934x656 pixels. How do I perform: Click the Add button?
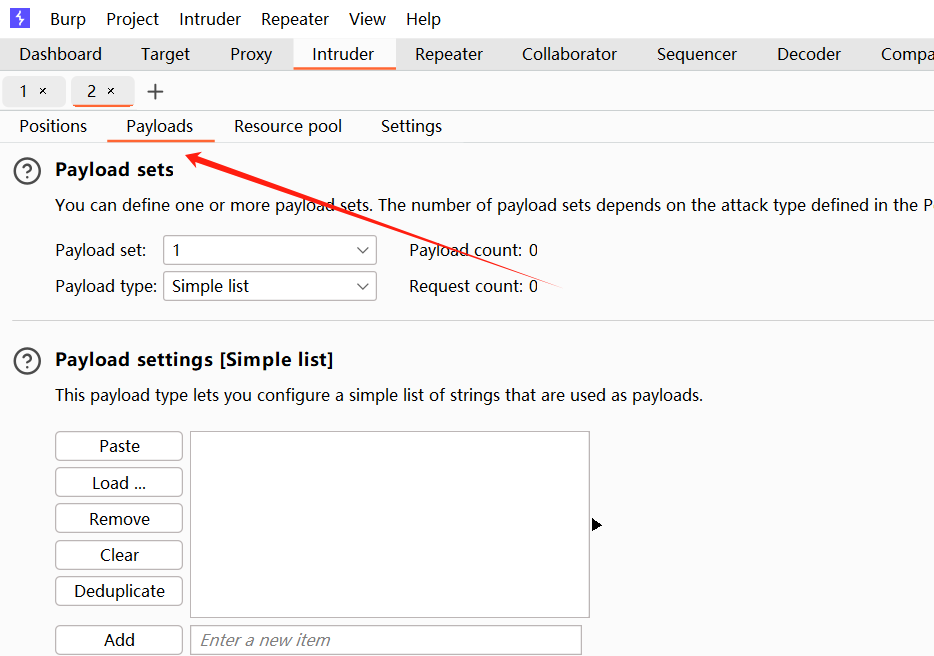coord(119,640)
